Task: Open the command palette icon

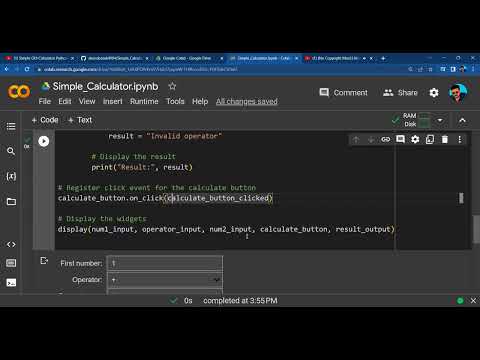Action: point(11,263)
